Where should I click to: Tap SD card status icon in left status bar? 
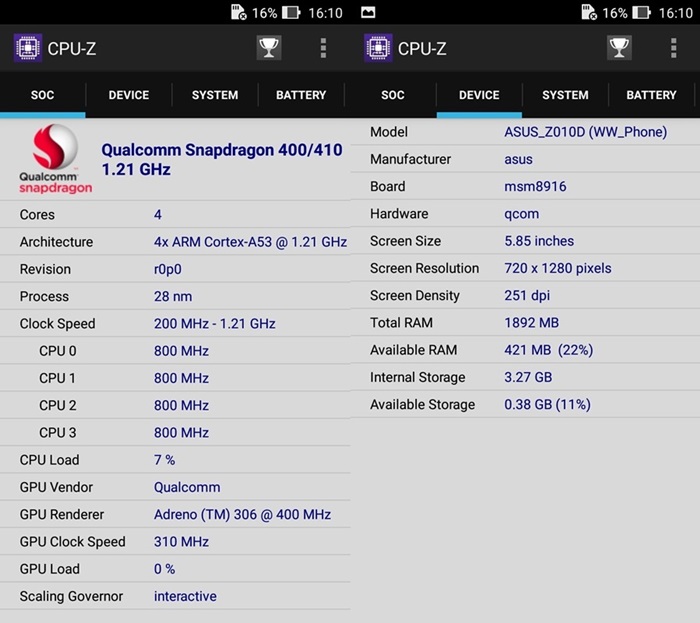[x=239, y=12]
